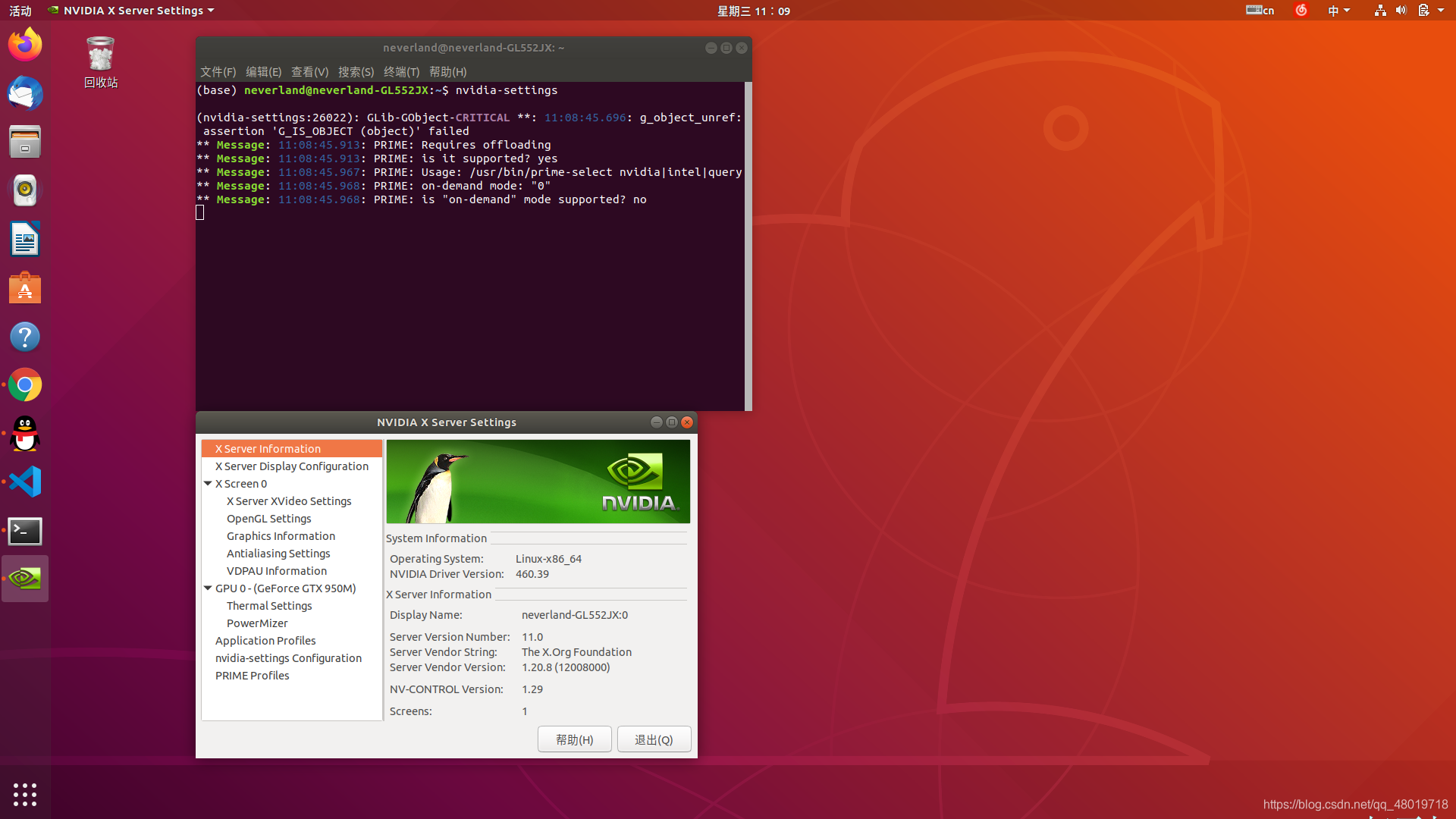Click the NVIDIA X Server Settings icon in dock

[25, 578]
